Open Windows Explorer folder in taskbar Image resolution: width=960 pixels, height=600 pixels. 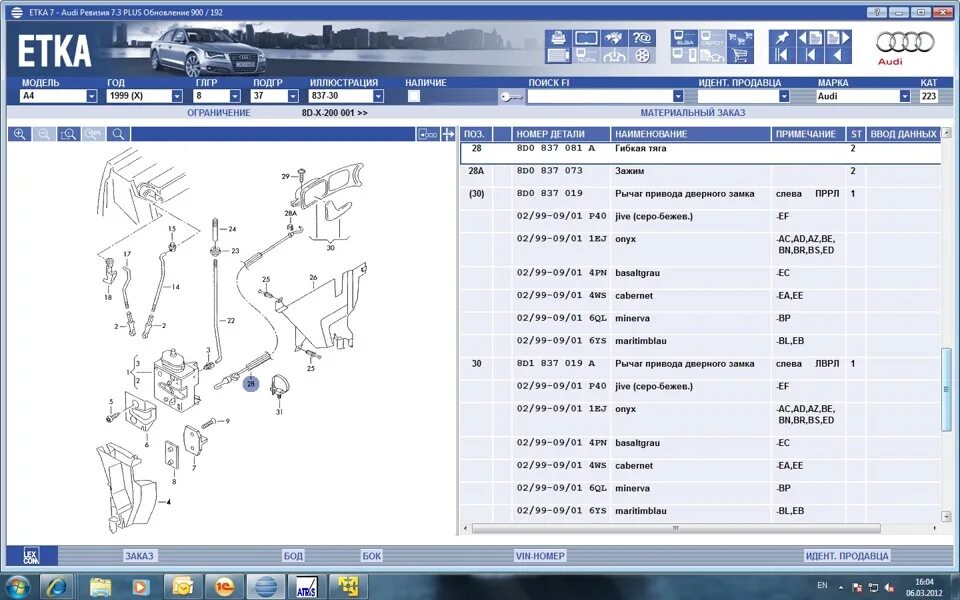100,587
